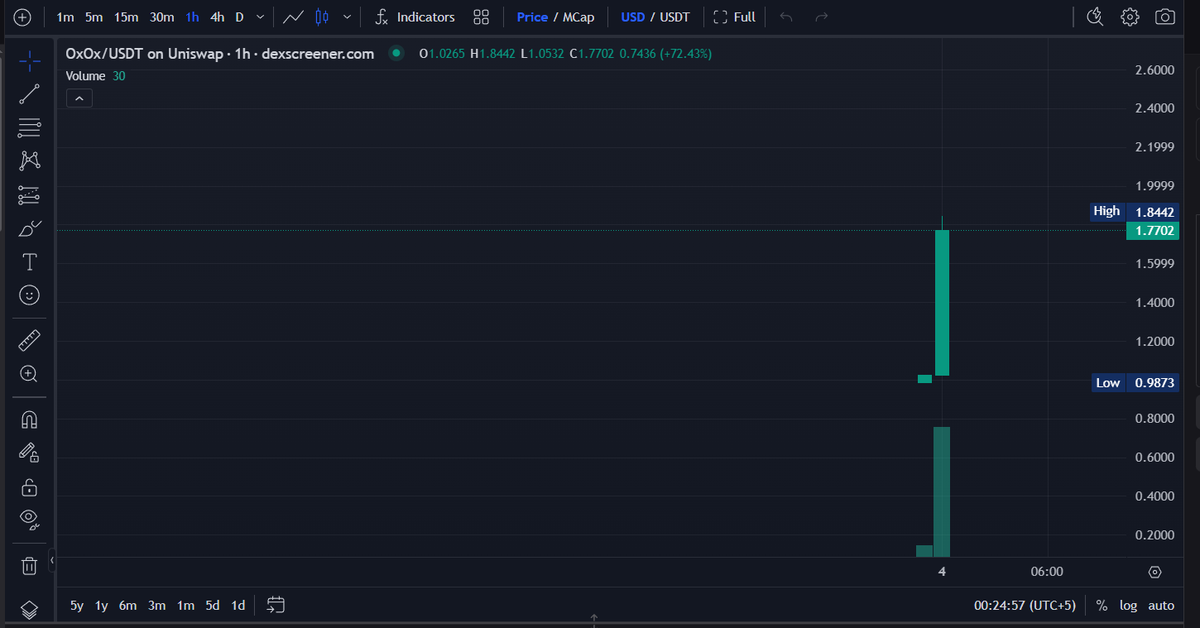Select the 1h interval
Image resolution: width=1200 pixels, height=628 pixels.
click(x=193, y=17)
